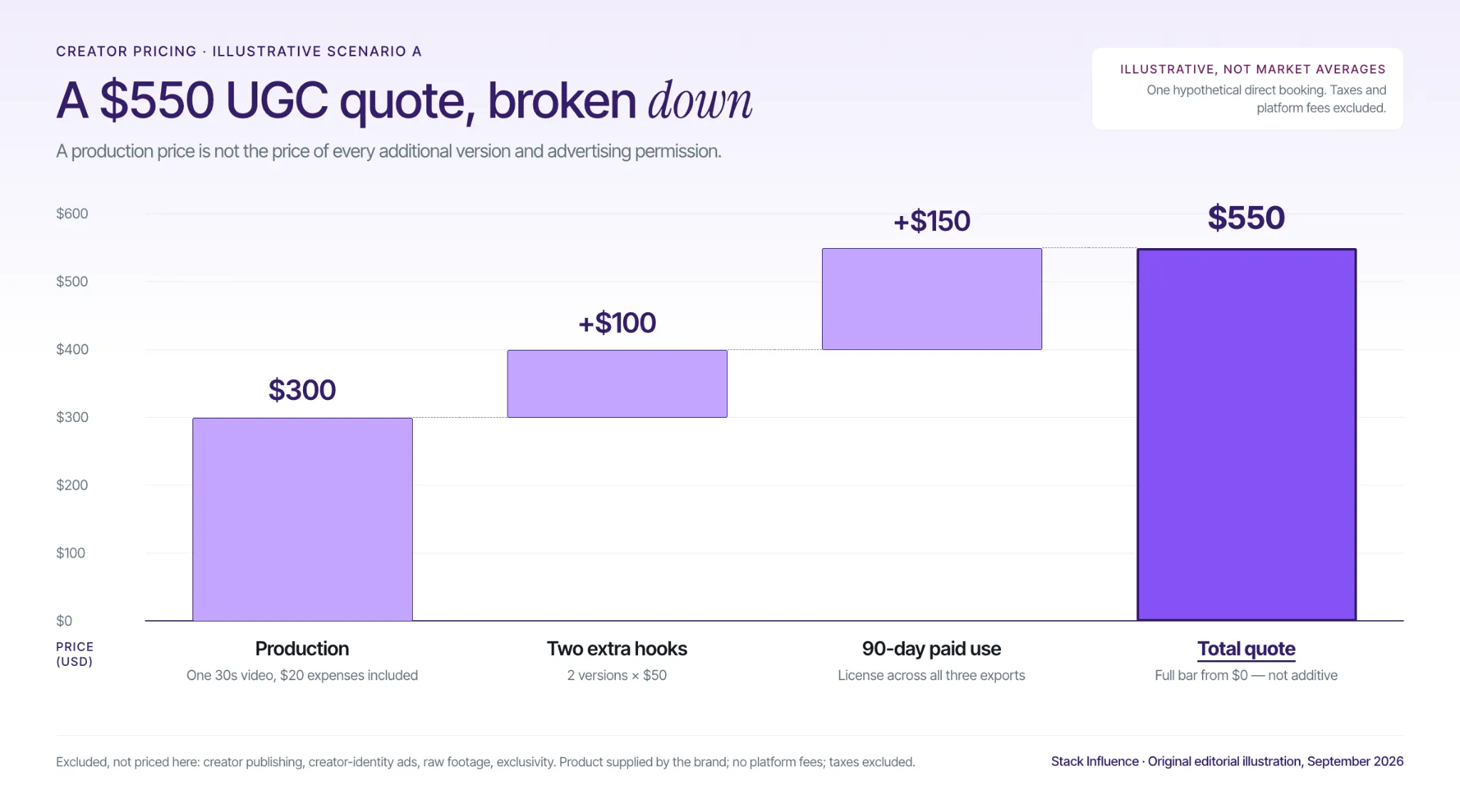Viewport: 1460px width, 812px height.
Task: Click the Illustrative, not market averages note box
Action: coord(1248,88)
